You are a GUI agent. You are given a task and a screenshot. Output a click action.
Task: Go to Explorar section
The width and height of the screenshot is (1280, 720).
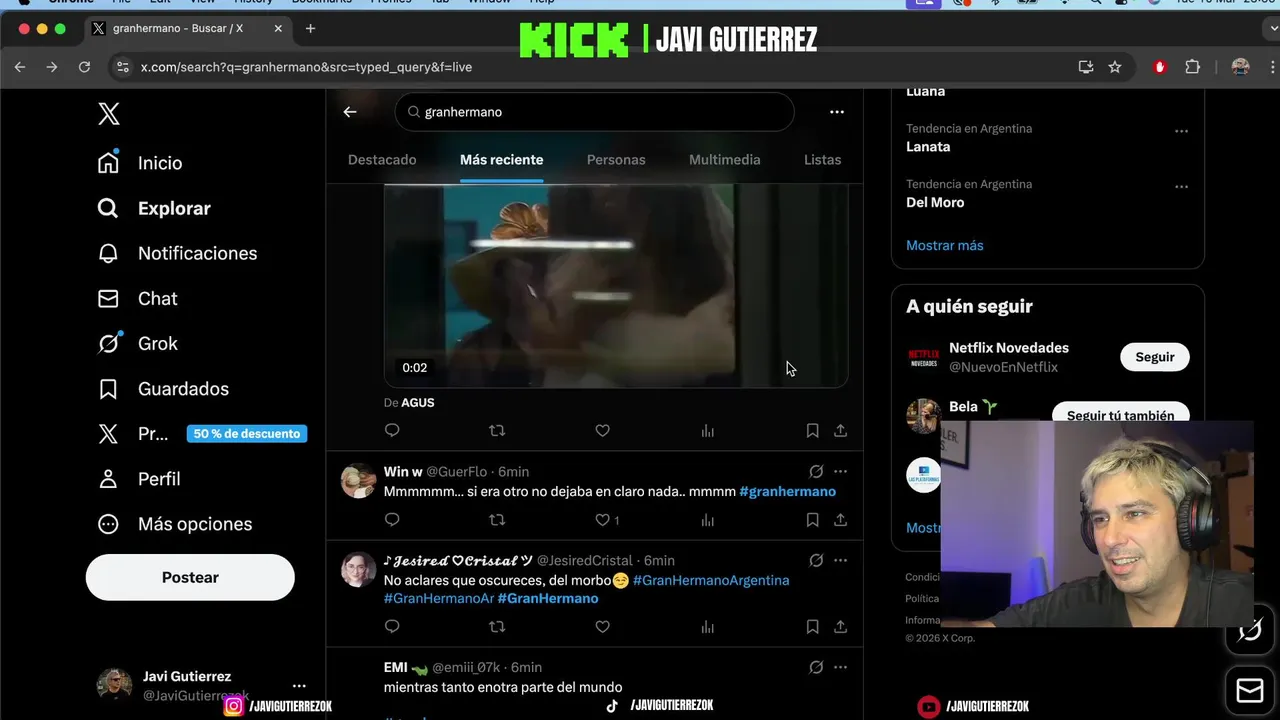coord(154,208)
